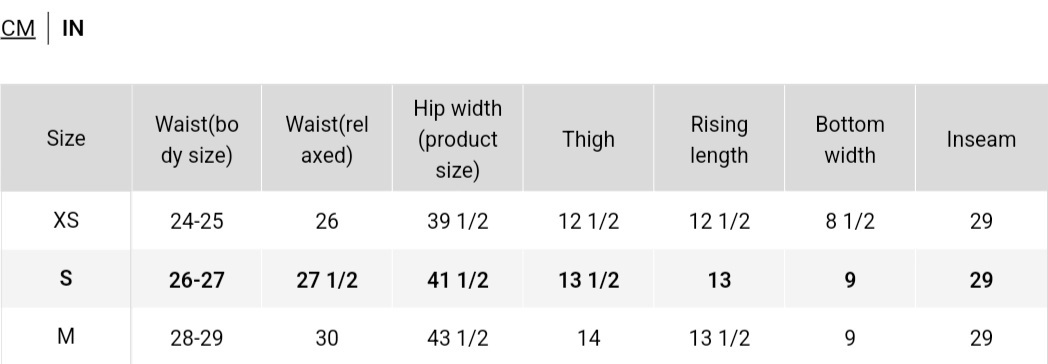The height and width of the screenshot is (364, 1048).
Task: Click the 28-29 waist body size cell
Action: point(196,338)
